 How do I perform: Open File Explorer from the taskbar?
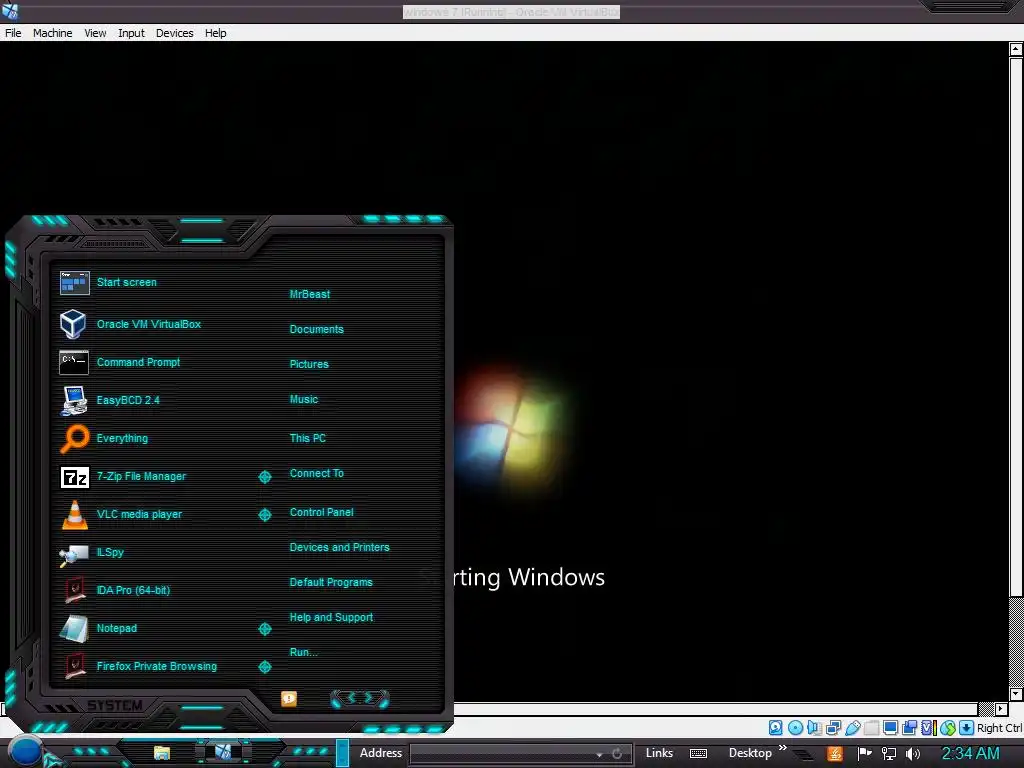pos(161,753)
